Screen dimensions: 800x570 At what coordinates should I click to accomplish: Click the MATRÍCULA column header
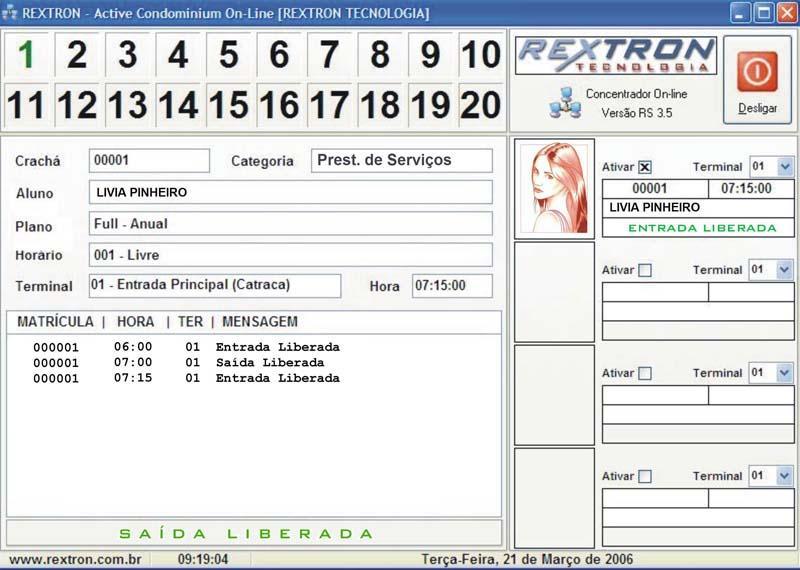pos(55,321)
